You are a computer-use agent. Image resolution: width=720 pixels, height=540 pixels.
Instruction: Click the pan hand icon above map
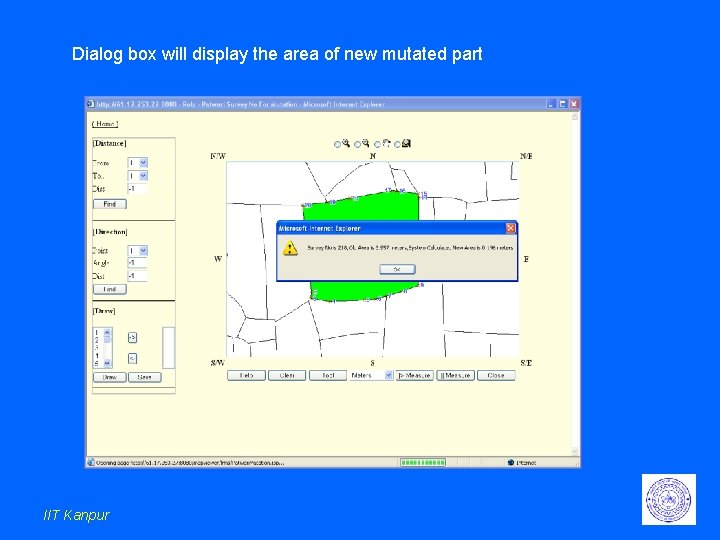(x=386, y=143)
